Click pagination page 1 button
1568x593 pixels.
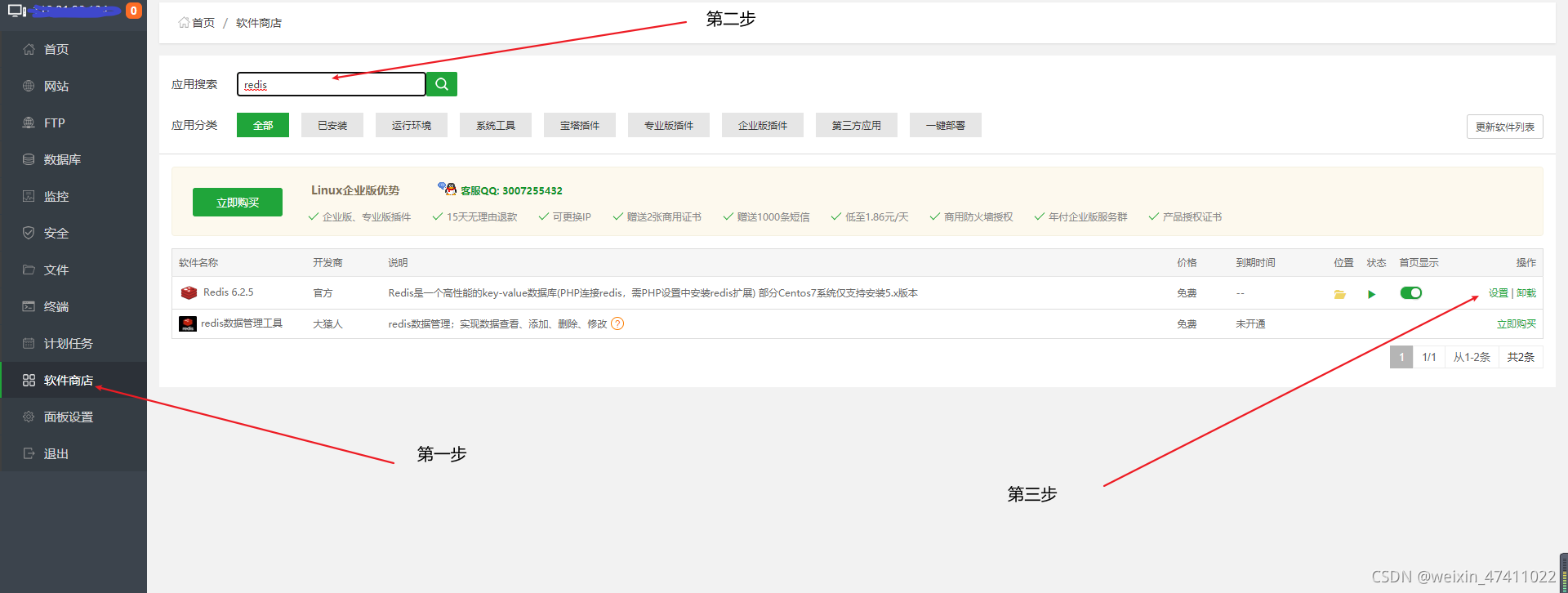point(1401,357)
